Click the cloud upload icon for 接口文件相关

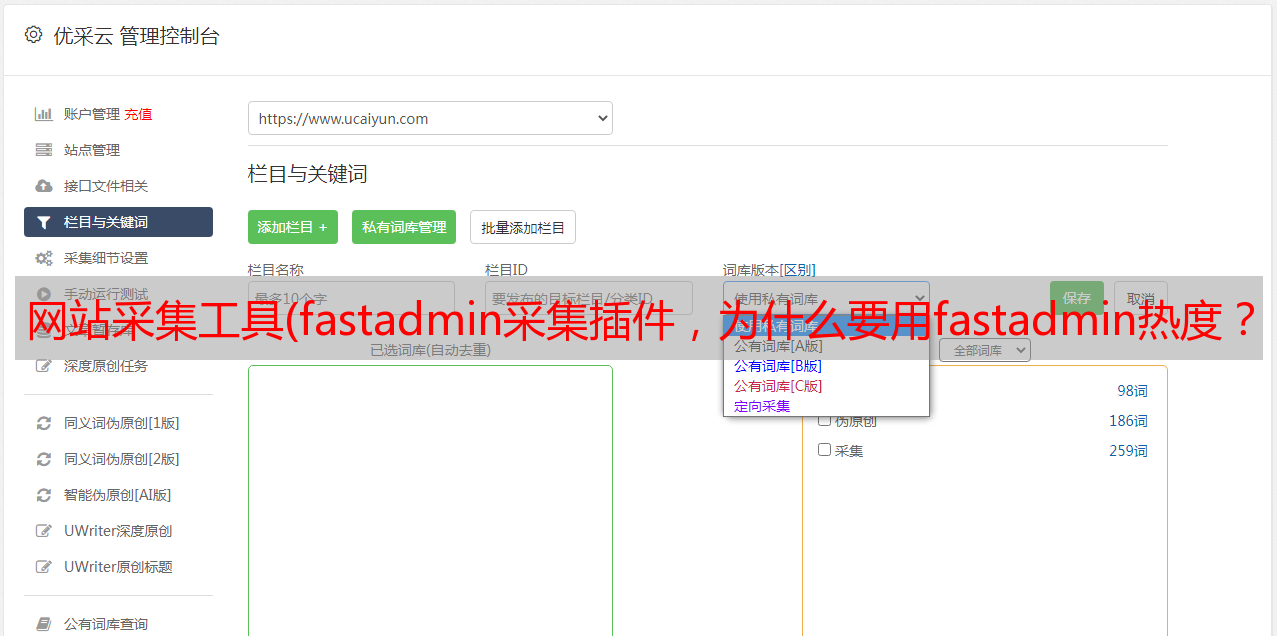tap(43, 186)
